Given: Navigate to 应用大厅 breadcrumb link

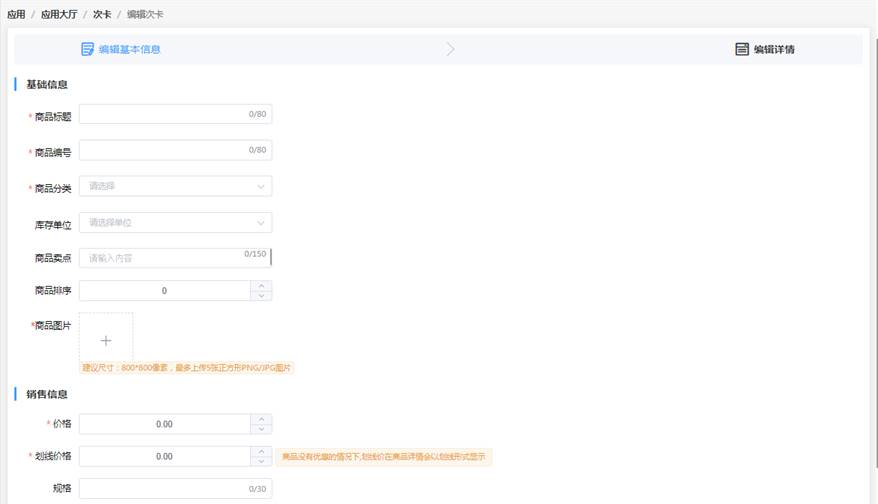Looking at the screenshot, I should click(x=57, y=15).
